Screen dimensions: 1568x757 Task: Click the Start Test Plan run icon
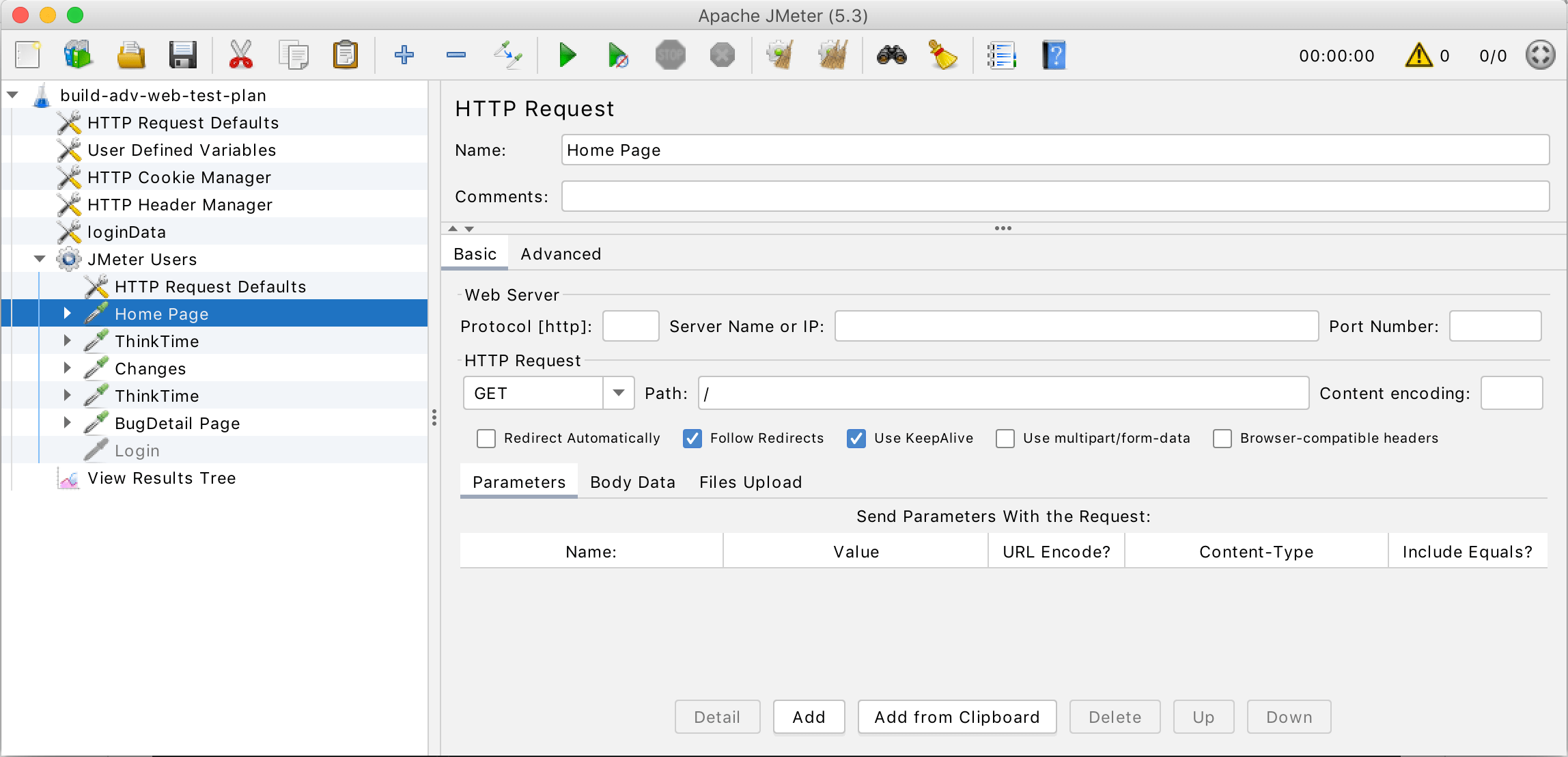[x=565, y=55]
